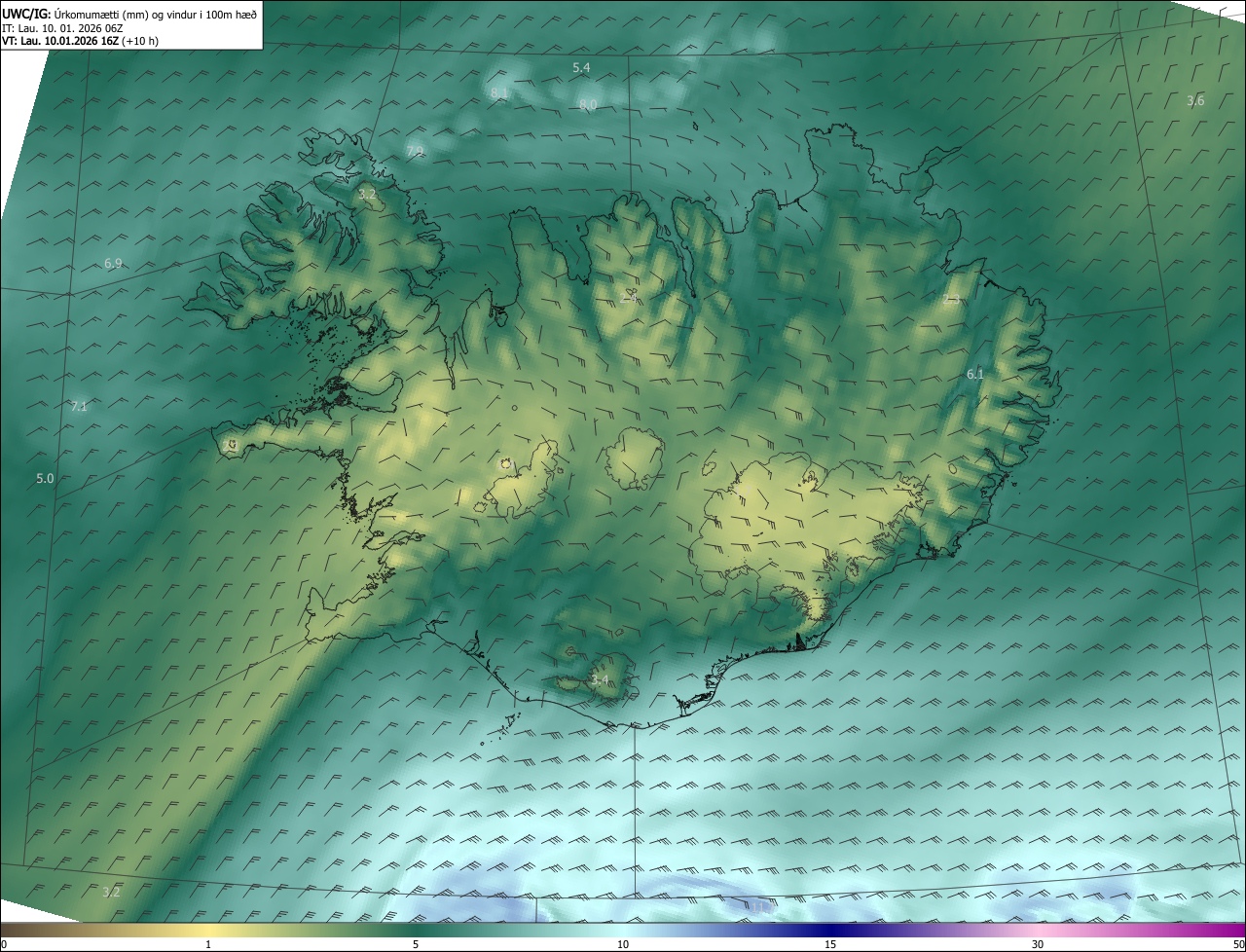Viewport: 1246px width, 952px height.
Task: Select the 5.4 value label north of Iceland
Action: 581,68
